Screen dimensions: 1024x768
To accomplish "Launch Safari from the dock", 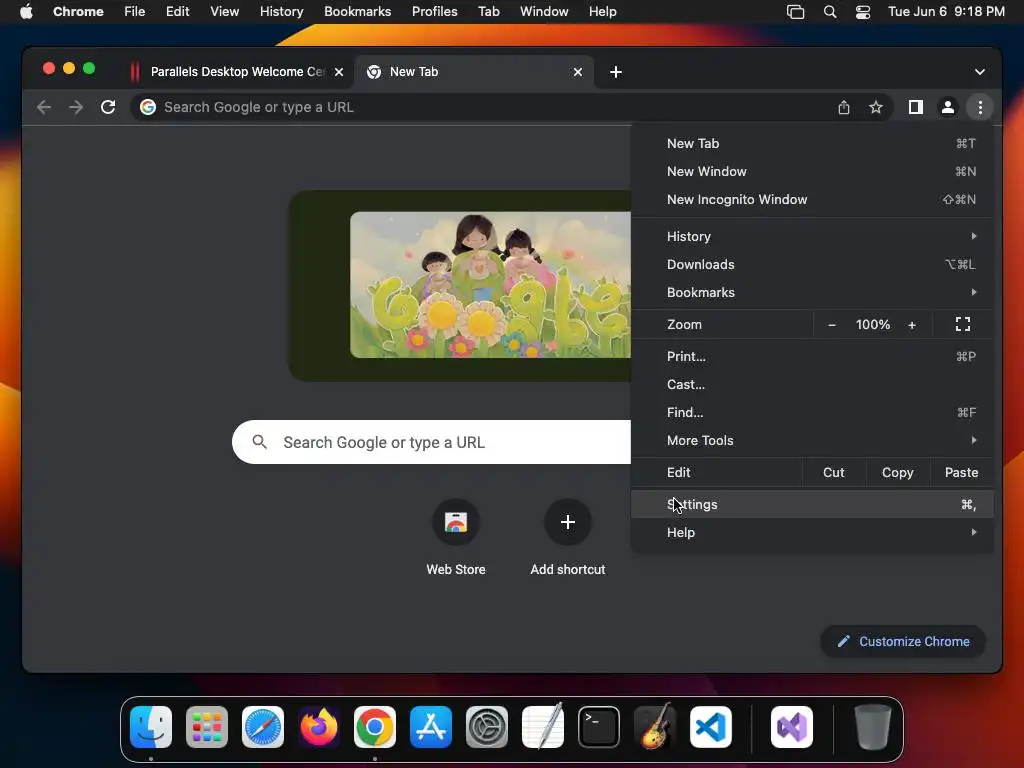I will tap(263, 727).
